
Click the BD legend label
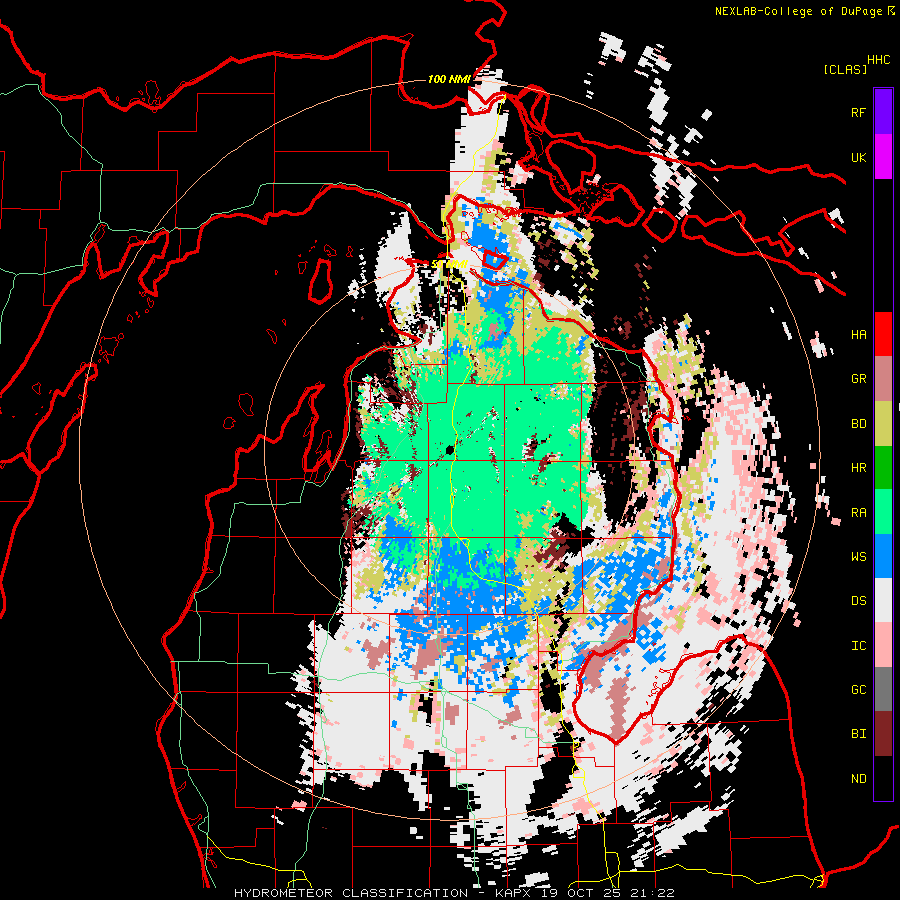858,424
